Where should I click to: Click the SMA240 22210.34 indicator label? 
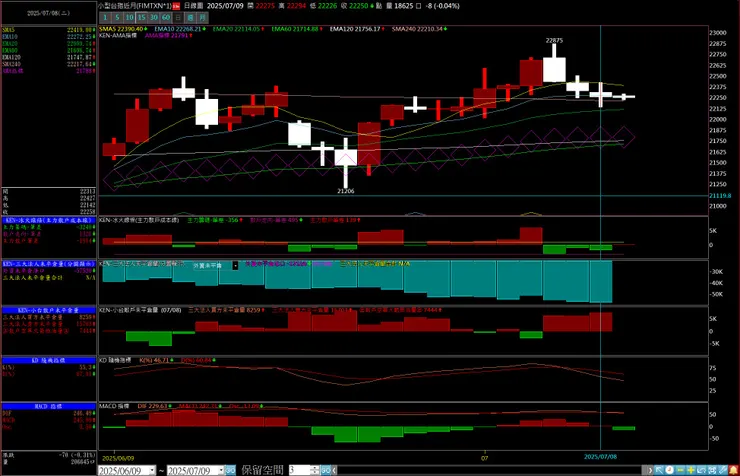pyautogui.click(x=419, y=29)
